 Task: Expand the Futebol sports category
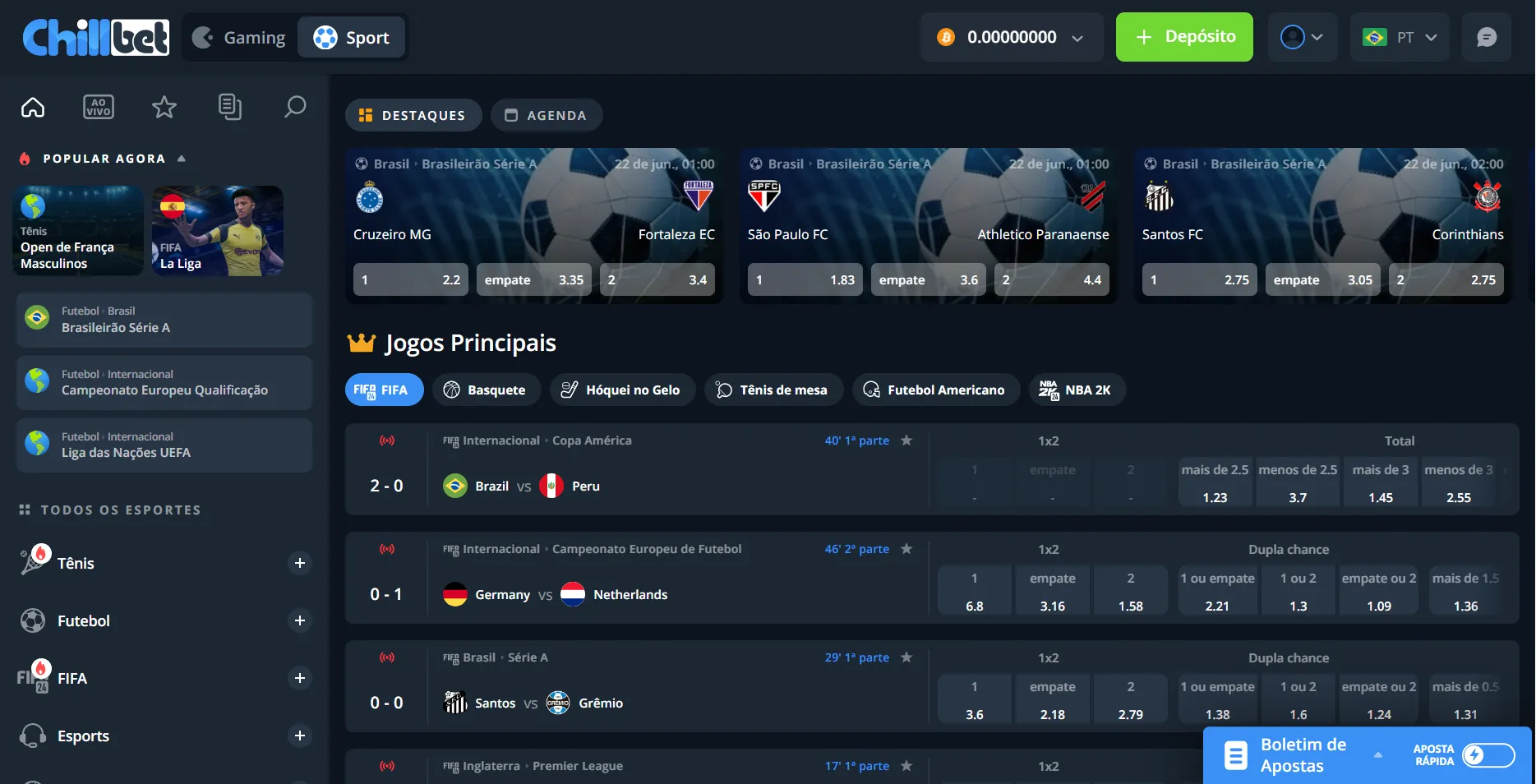pos(300,620)
